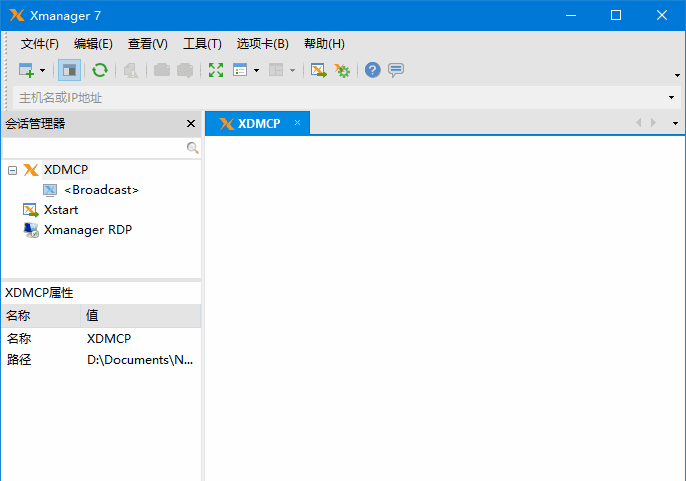Click the search magnifier icon
Viewport: 686px width, 481px height.
[192, 148]
